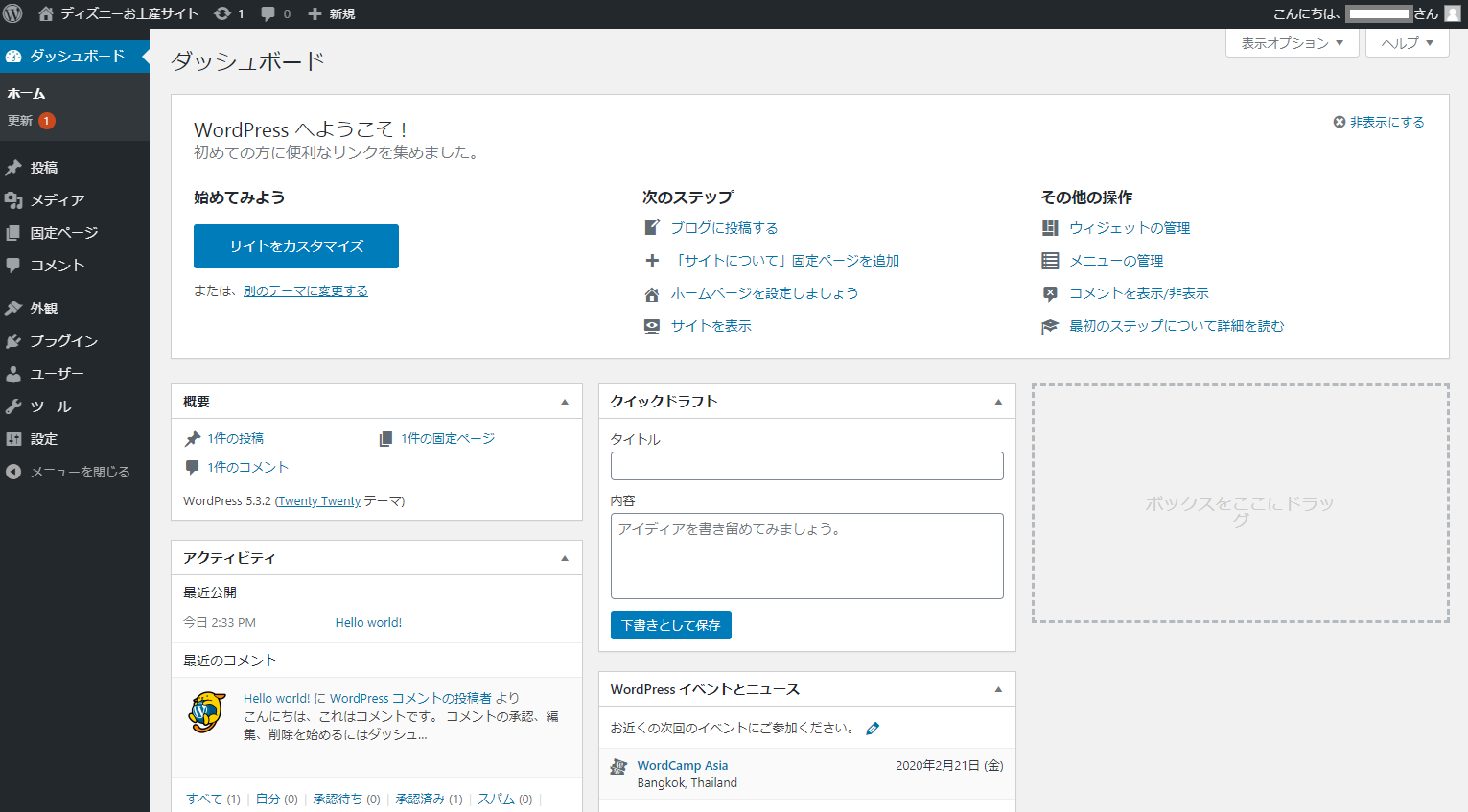1468x812 pixels.
Task: Click the 1件のコメント link in 概要
Action: coord(248,468)
